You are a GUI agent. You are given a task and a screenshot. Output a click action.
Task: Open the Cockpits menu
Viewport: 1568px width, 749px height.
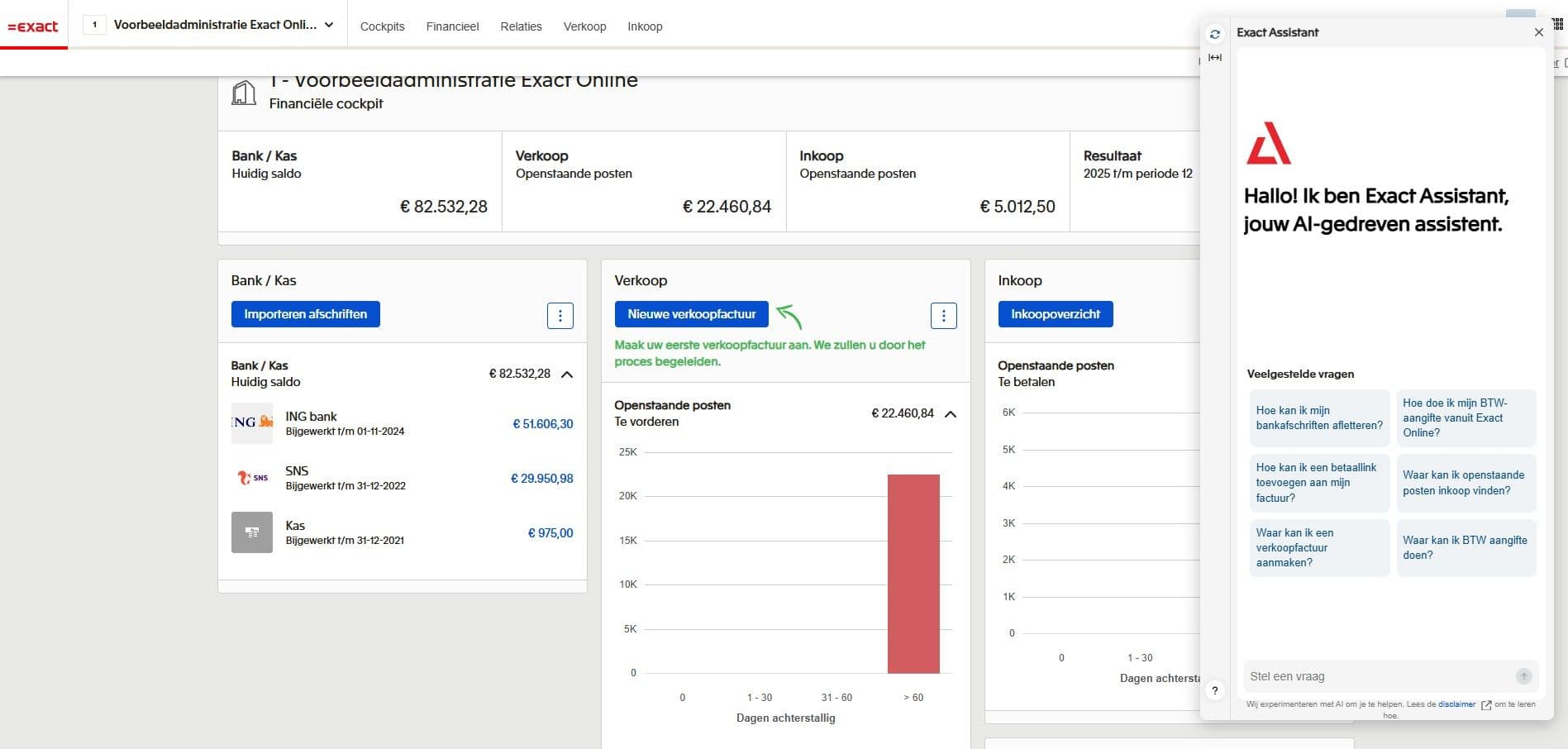pyautogui.click(x=382, y=26)
